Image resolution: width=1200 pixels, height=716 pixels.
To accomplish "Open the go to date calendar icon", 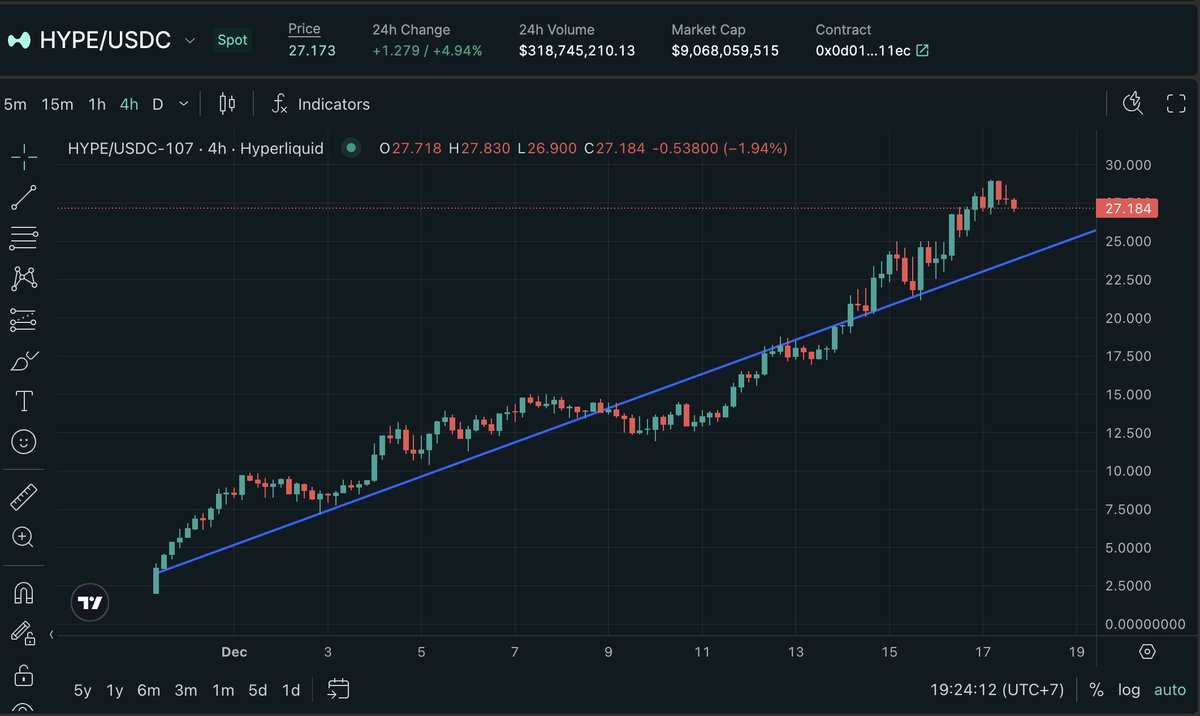I will click(x=338, y=689).
